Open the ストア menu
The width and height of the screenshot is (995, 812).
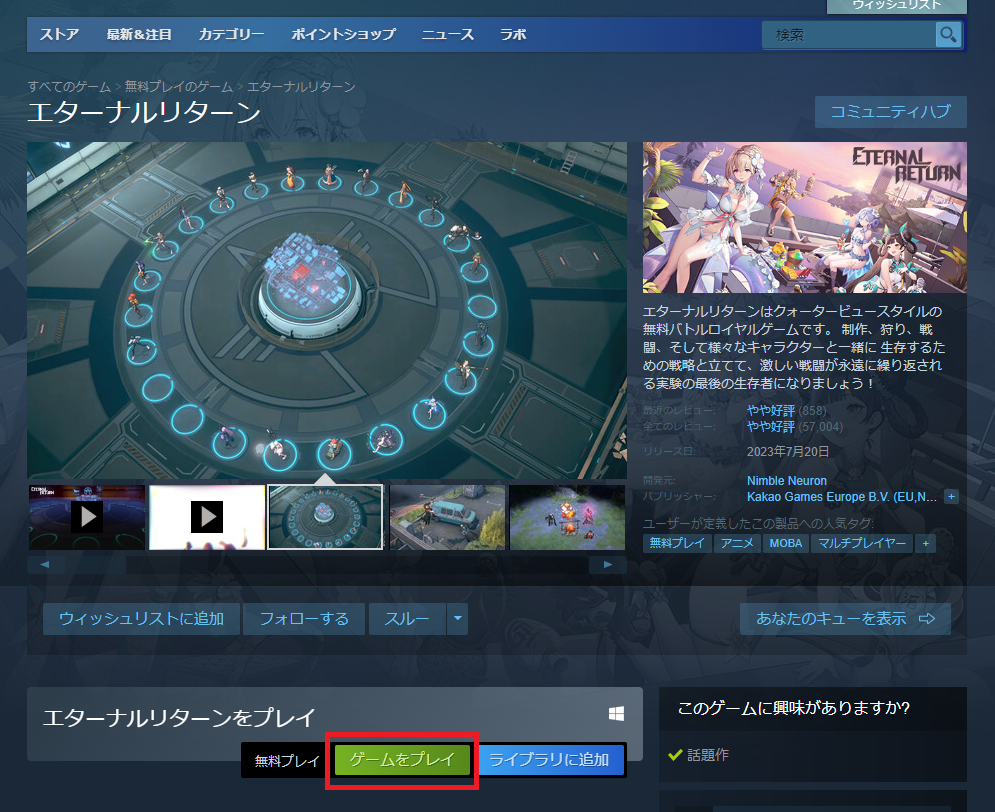tap(59, 35)
